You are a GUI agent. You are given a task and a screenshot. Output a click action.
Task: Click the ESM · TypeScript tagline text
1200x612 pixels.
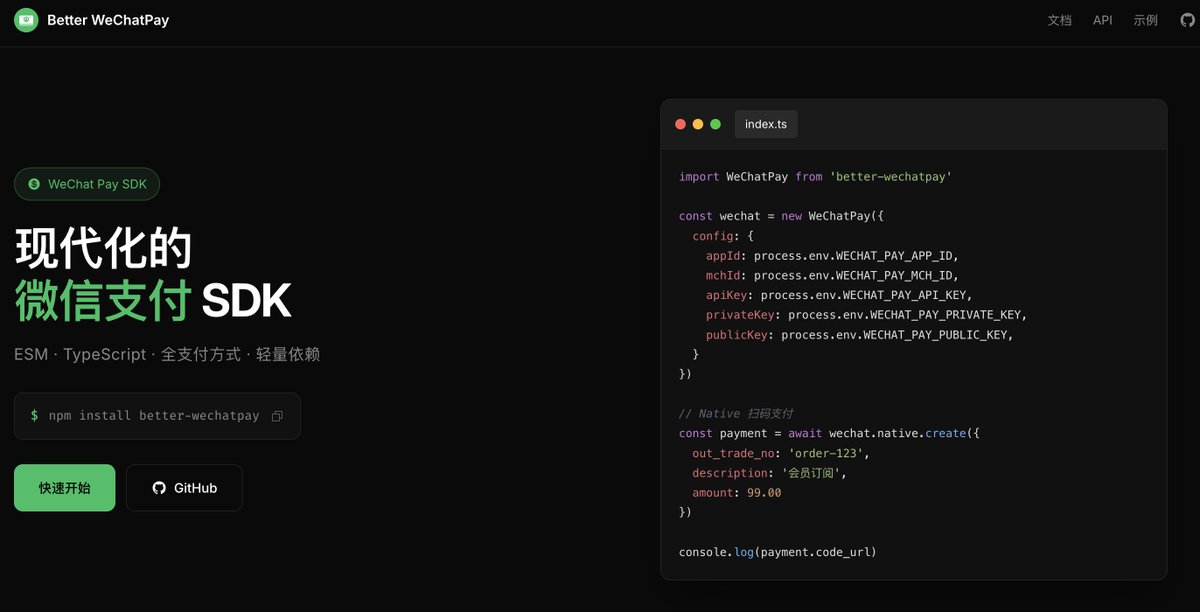pyautogui.click(x=167, y=355)
